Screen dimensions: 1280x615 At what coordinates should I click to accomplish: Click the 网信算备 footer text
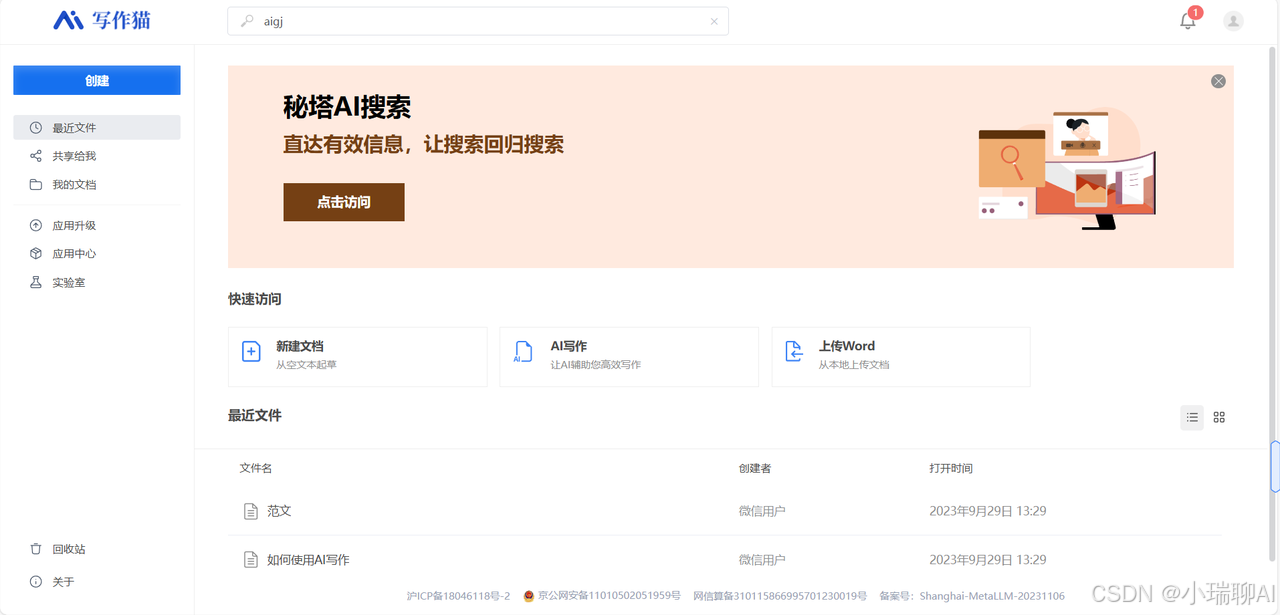point(780,596)
